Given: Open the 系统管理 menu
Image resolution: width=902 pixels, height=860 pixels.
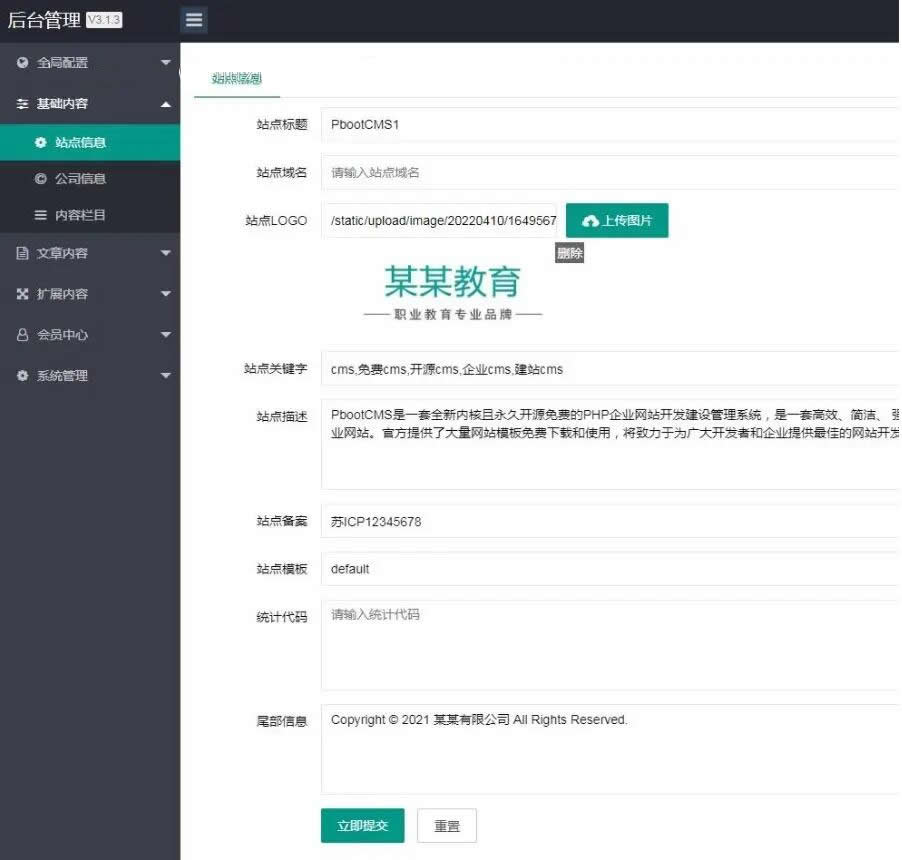Looking at the screenshot, I should click(x=90, y=376).
